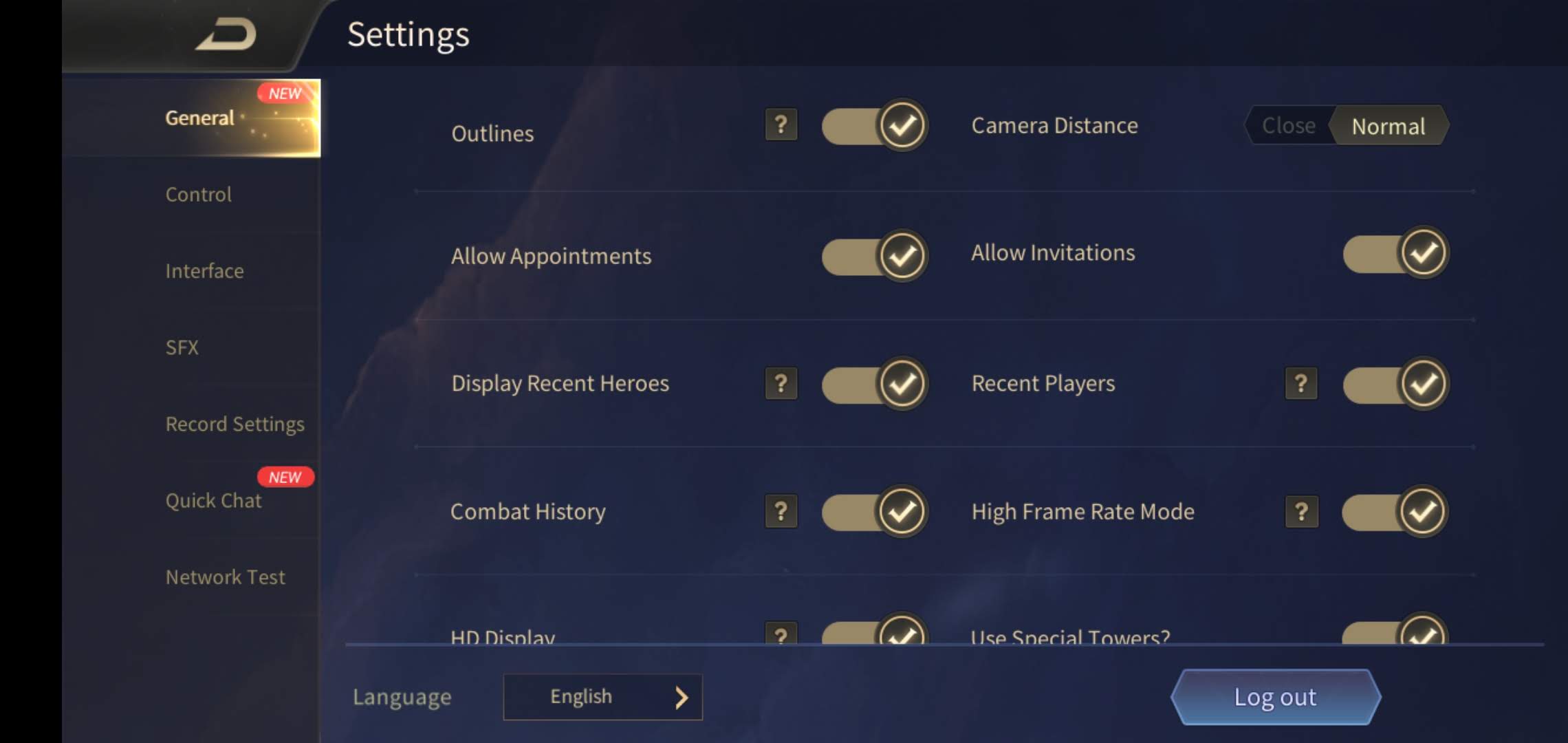
Task: Open the Quick Chat tab
Action: pyautogui.click(x=214, y=501)
